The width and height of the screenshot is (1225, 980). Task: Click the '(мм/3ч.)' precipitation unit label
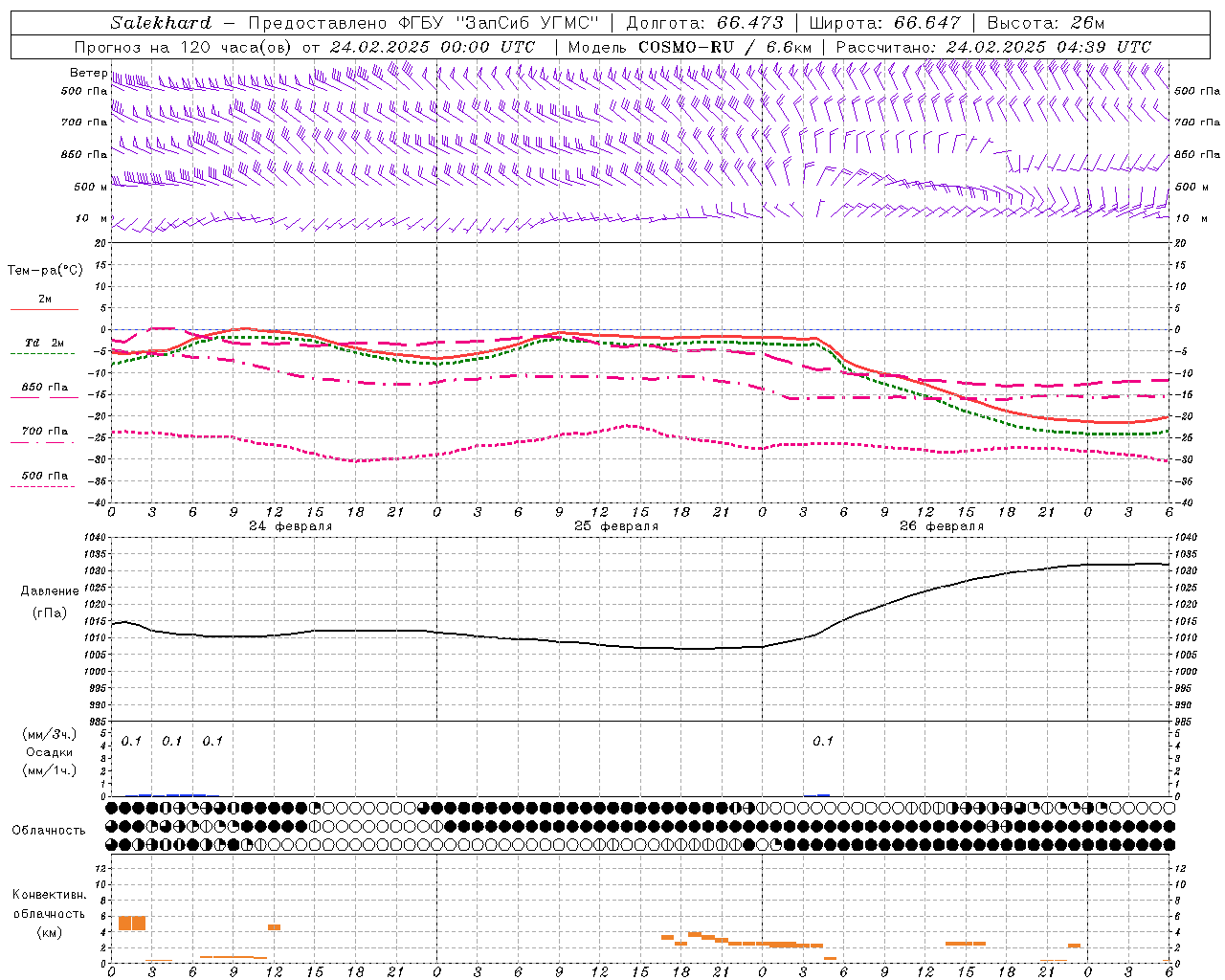(x=50, y=734)
